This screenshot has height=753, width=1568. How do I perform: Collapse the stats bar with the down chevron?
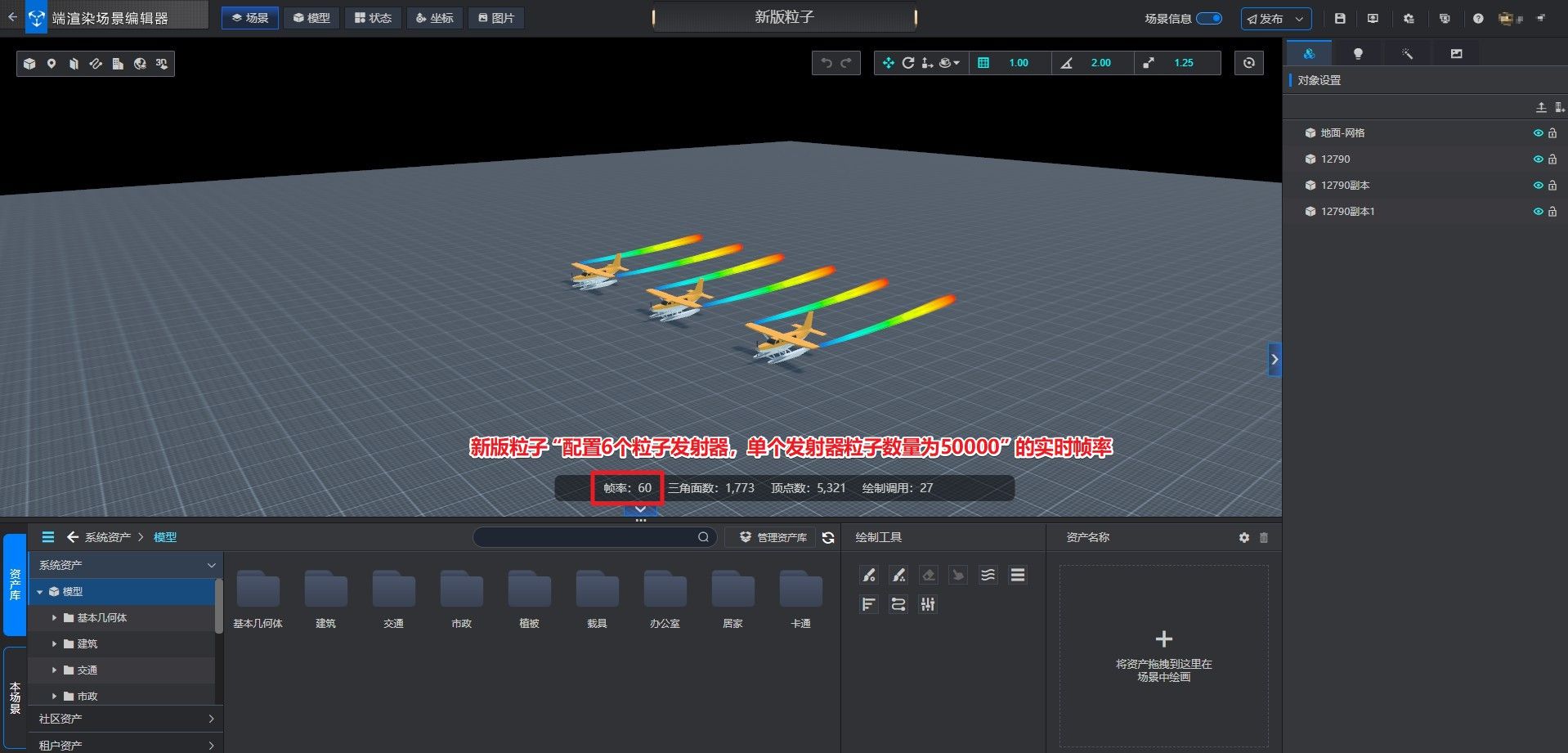(641, 509)
